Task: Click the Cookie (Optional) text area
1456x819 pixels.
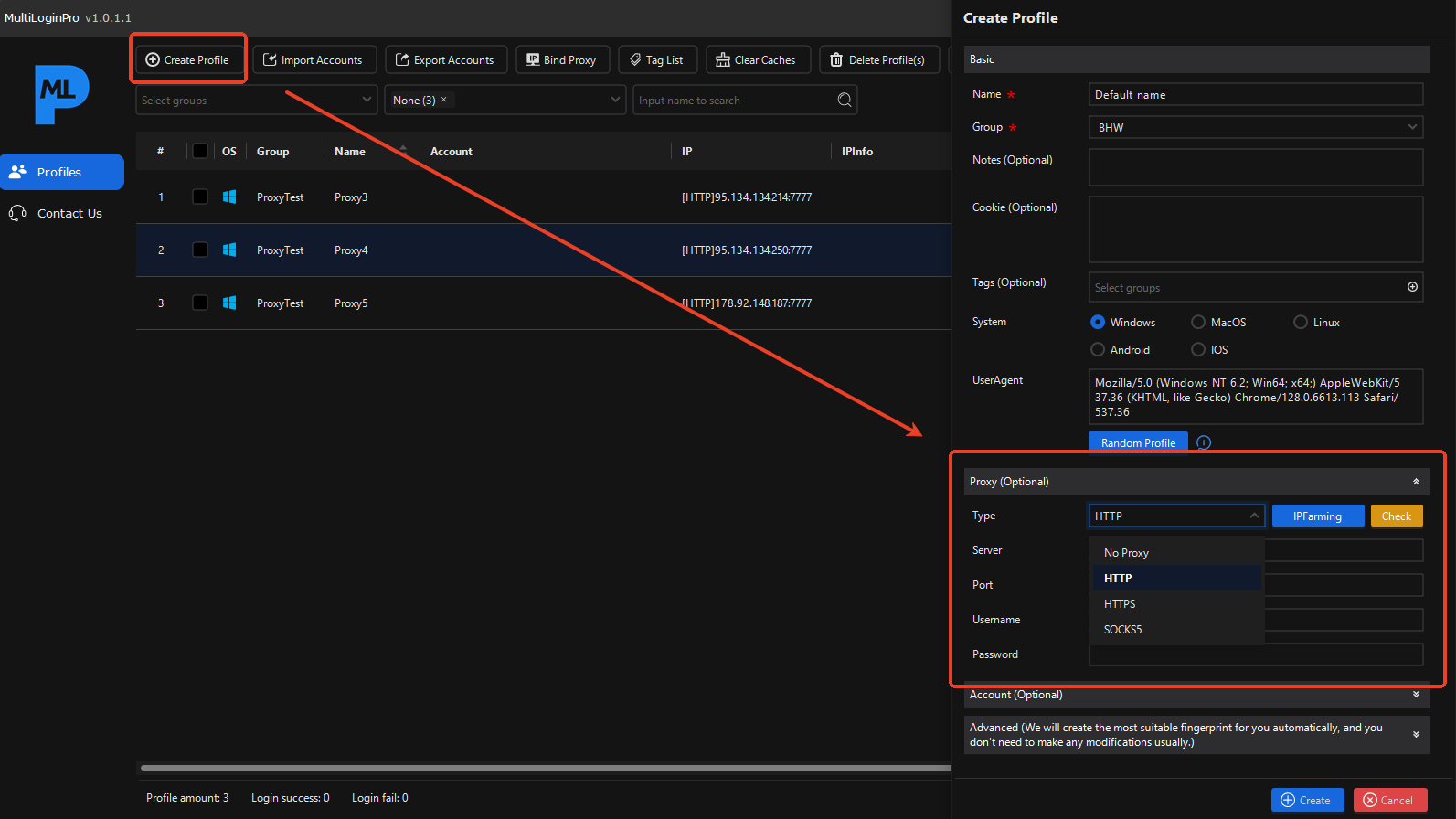Action: 1256,229
